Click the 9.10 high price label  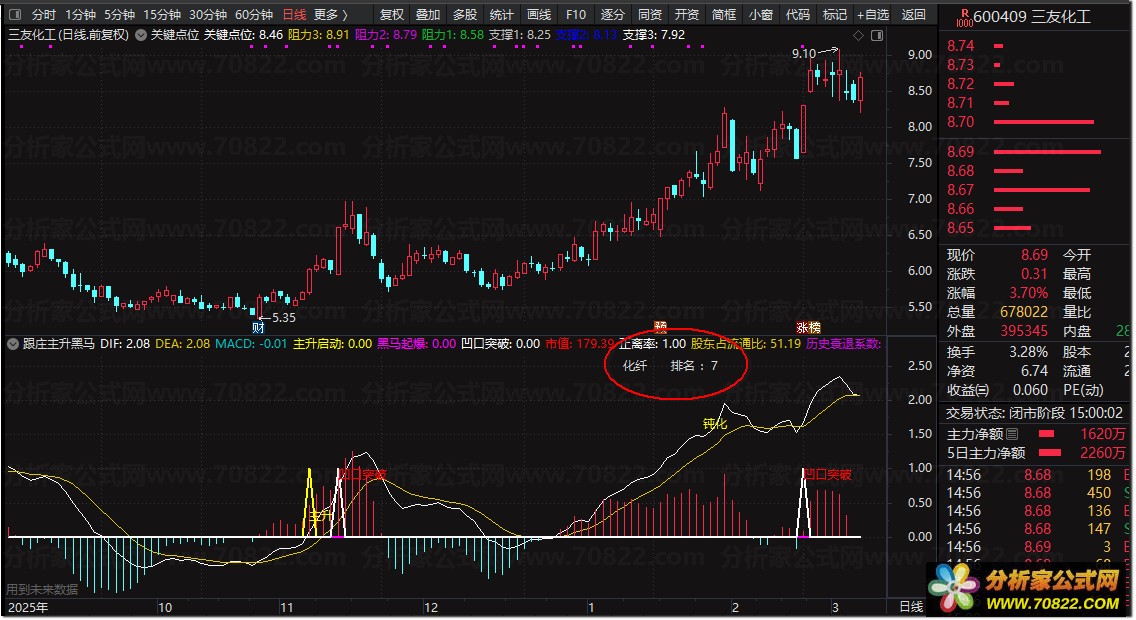point(803,54)
